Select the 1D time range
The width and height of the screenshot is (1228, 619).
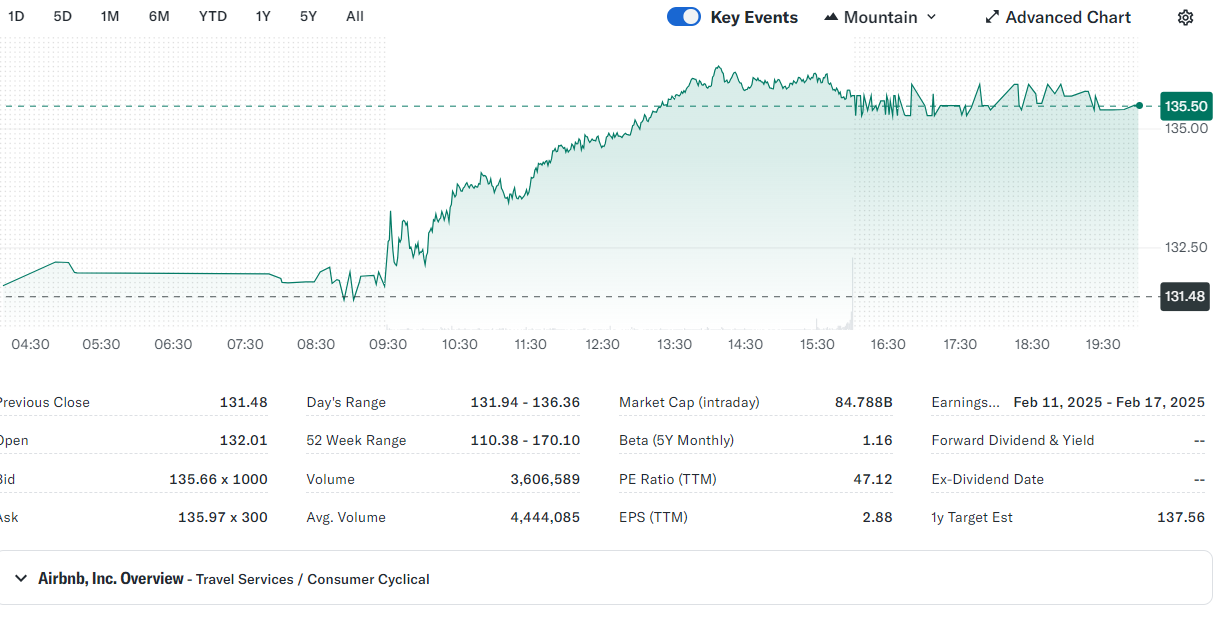click(x=16, y=16)
